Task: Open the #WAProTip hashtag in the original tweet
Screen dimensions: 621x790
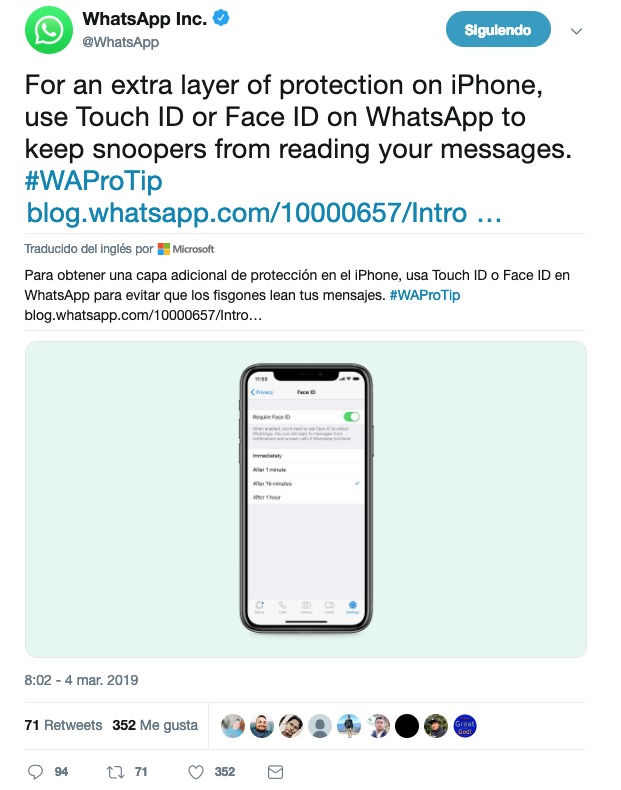Action: [94, 180]
